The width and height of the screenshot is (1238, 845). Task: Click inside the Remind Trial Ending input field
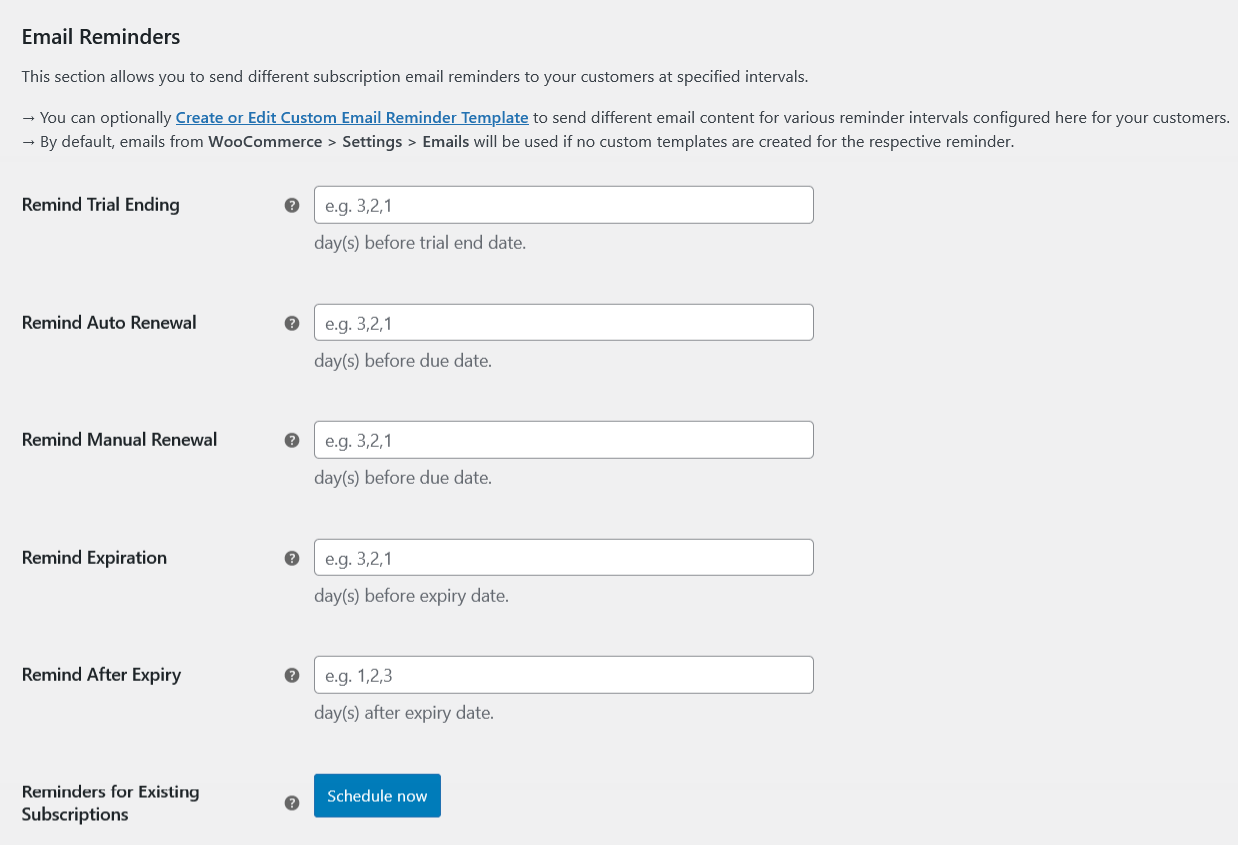(563, 204)
